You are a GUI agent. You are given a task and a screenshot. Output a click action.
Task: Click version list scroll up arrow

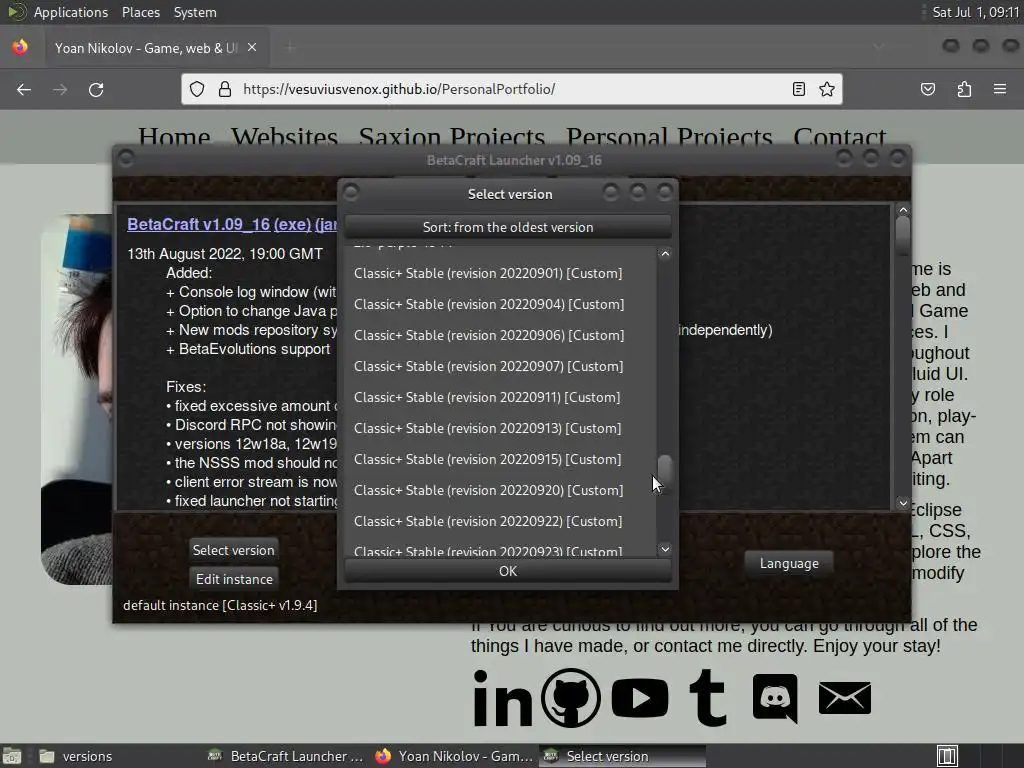tap(665, 254)
